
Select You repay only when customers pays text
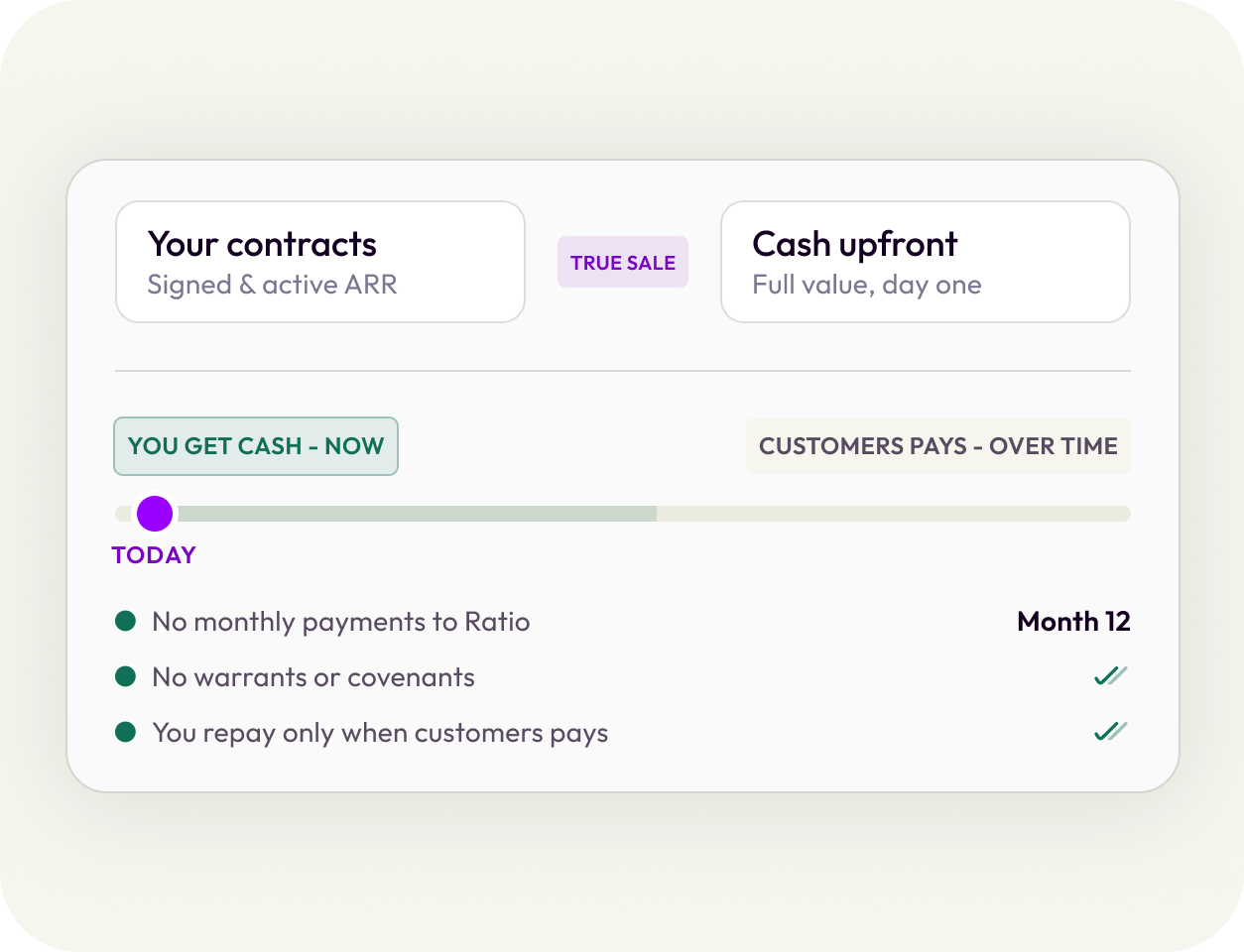click(x=380, y=734)
